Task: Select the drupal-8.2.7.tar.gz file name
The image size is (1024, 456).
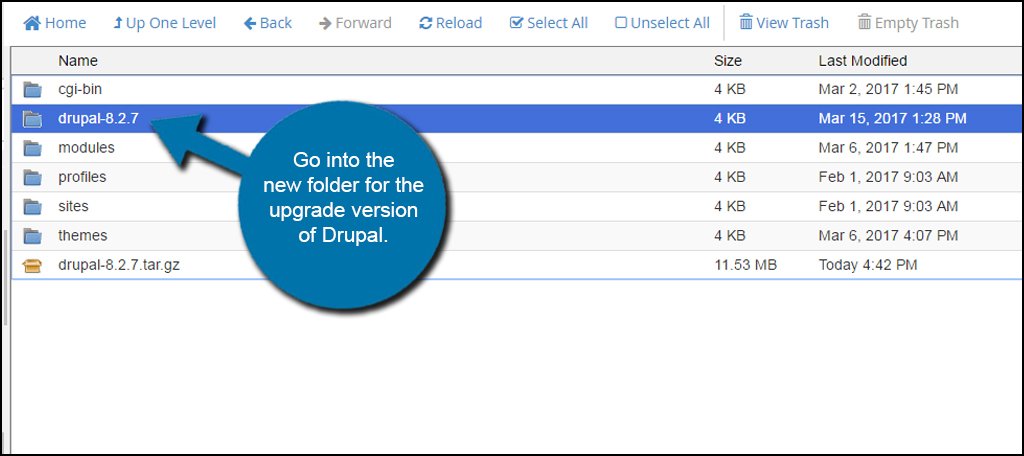Action: (119, 265)
